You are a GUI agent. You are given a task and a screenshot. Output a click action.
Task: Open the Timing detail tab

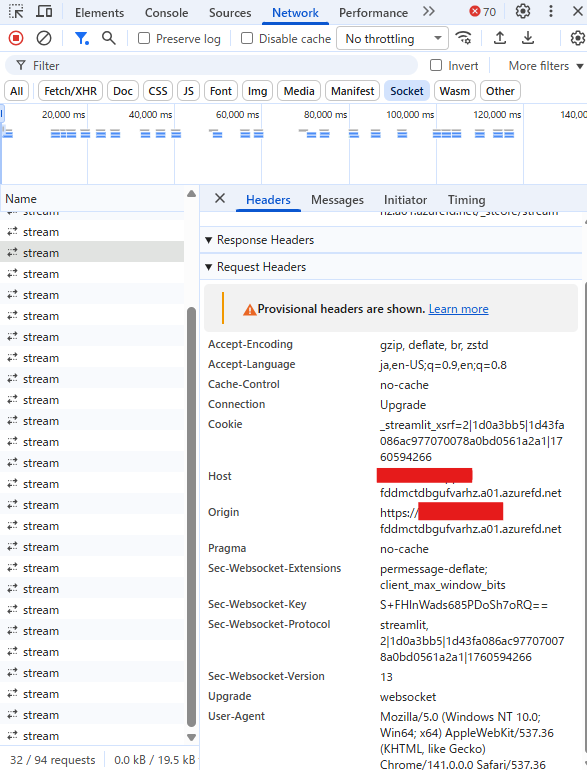point(466,200)
